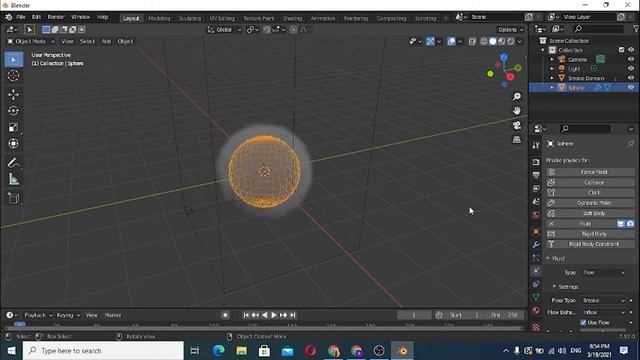The image size is (640, 360).
Task: Enable Rigid Body physics
Action: point(590,234)
